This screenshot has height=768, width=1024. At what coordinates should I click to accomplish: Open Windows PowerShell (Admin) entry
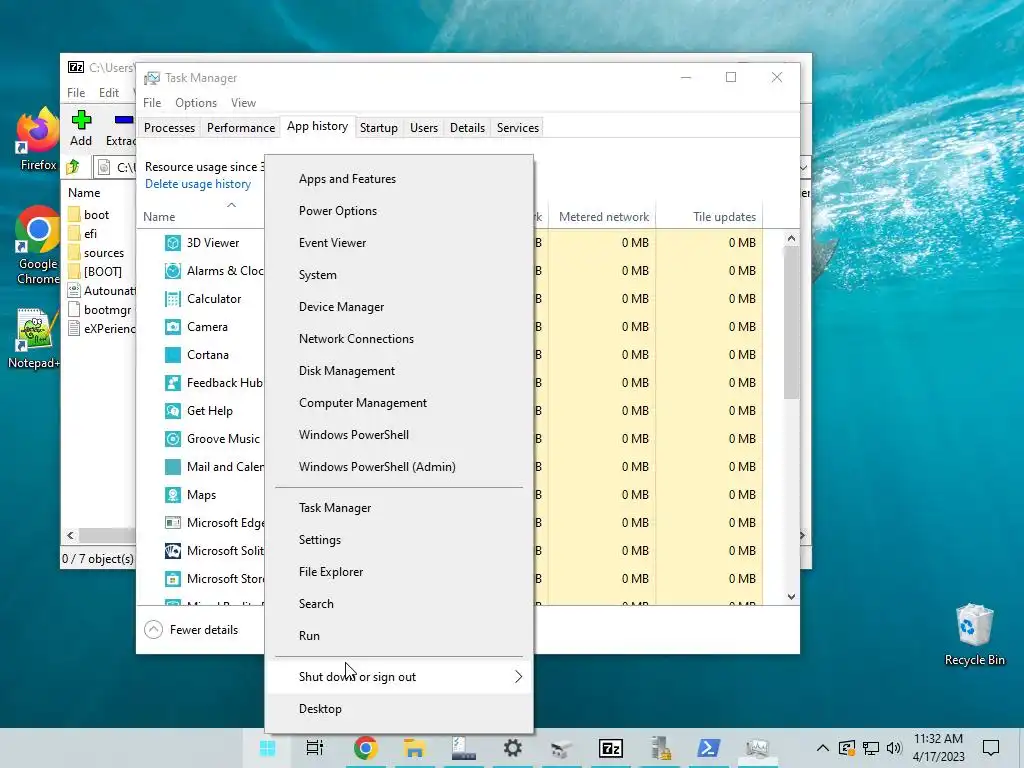tap(399, 467)
